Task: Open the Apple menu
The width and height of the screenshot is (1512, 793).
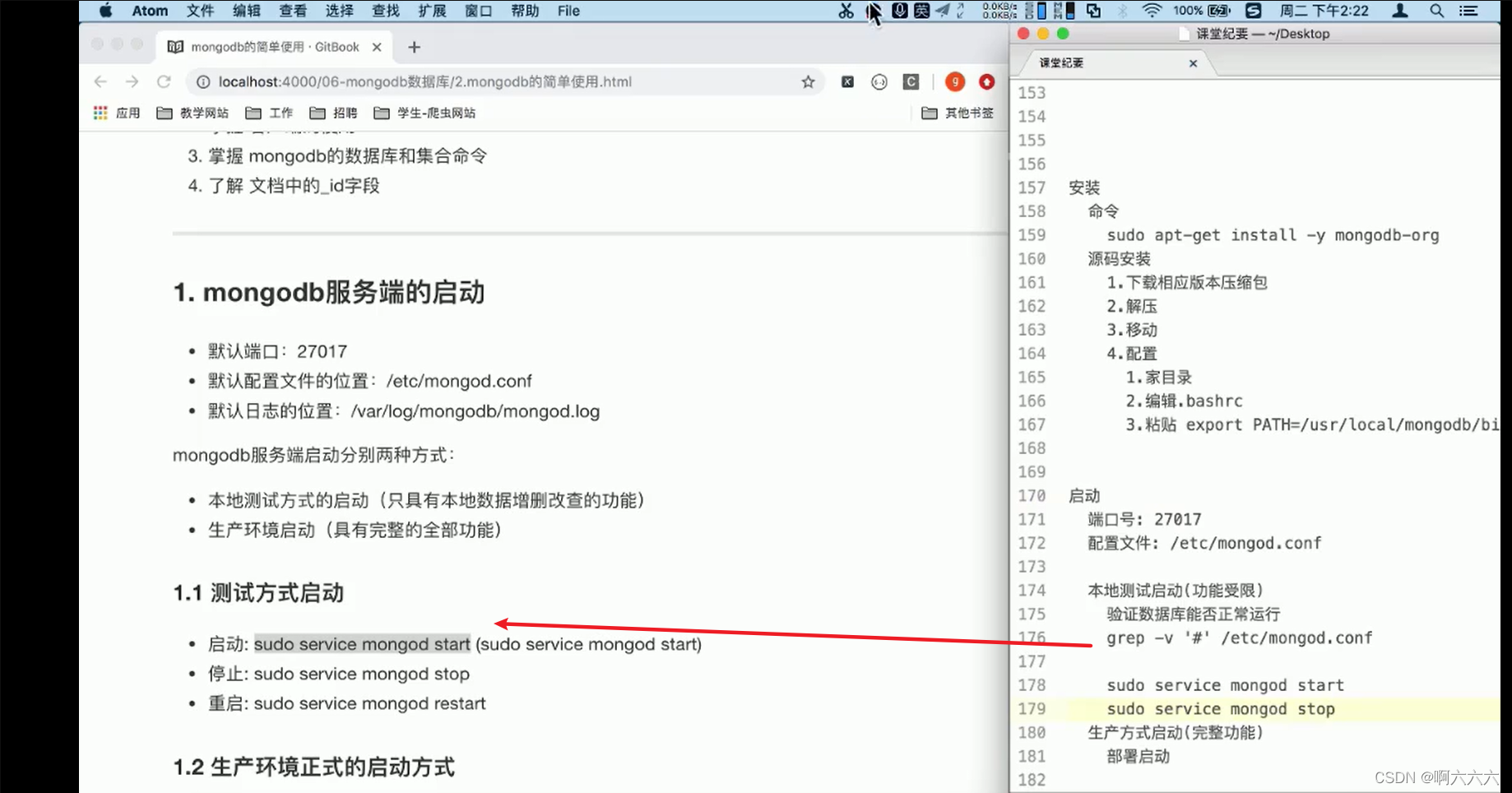Action: click(x=105, y=11)
